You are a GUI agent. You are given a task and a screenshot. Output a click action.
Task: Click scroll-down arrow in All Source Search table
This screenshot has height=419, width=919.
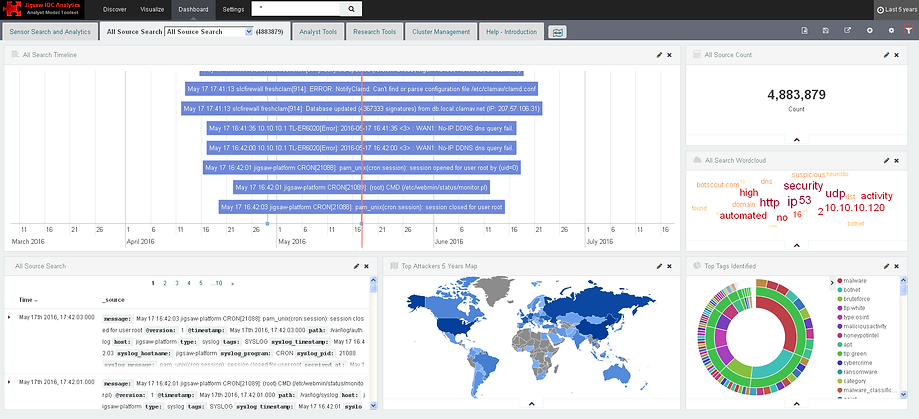(375, 405)
